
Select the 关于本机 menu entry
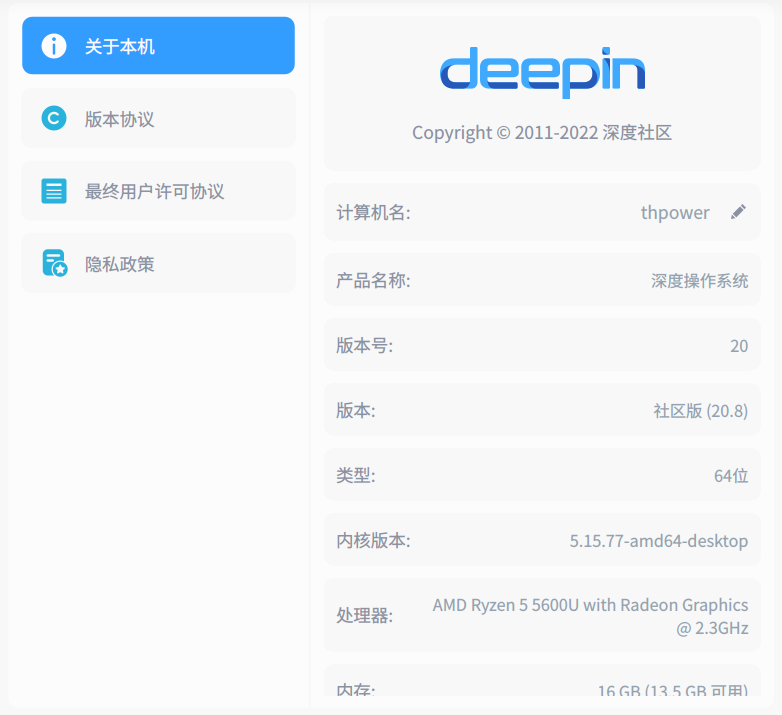159,46
